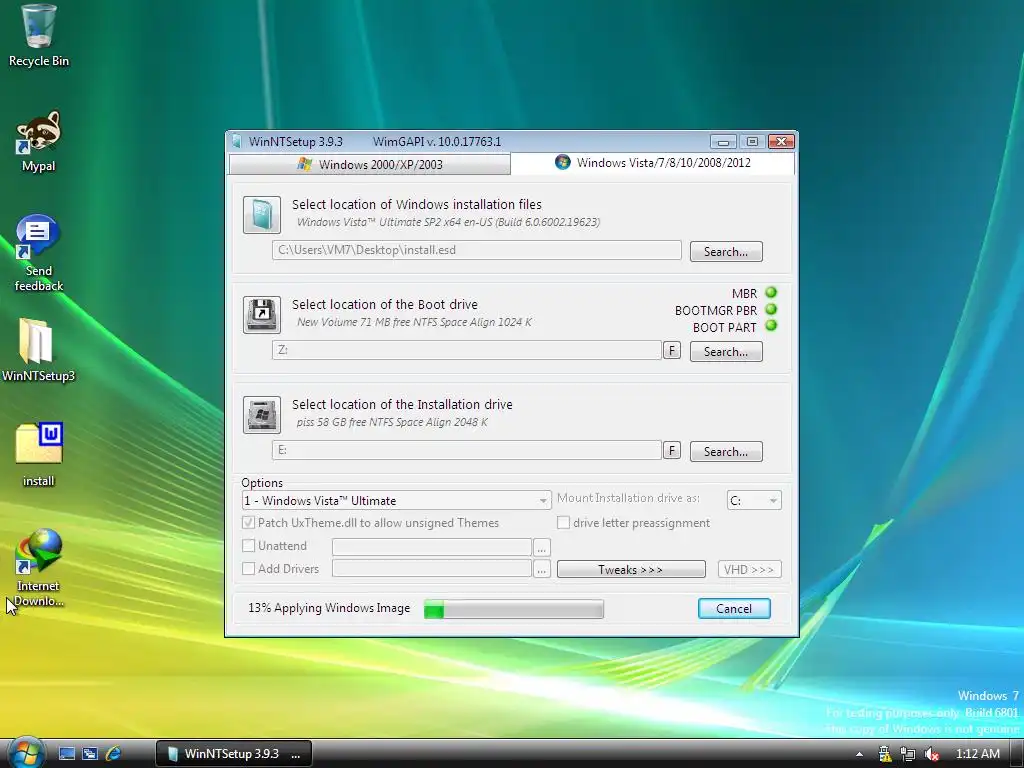Click the F button for Boot drive
This screenshot has width=1024, height=768.
(671, 351)
